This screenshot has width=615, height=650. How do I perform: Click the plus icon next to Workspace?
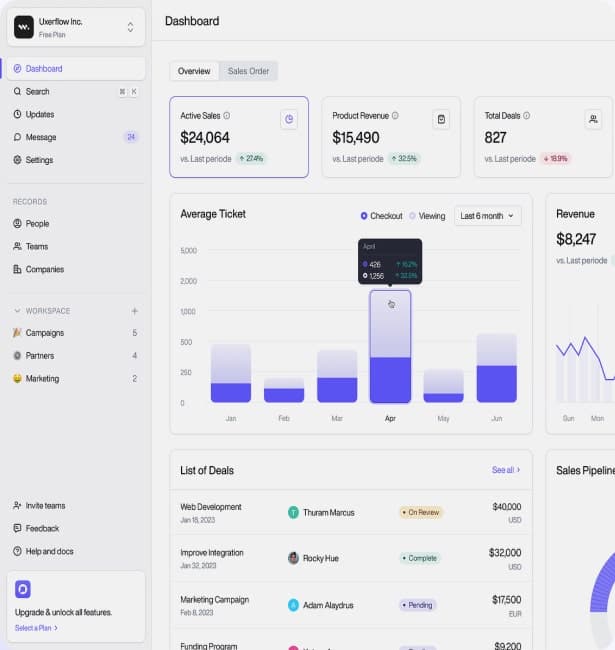(135, 311)
